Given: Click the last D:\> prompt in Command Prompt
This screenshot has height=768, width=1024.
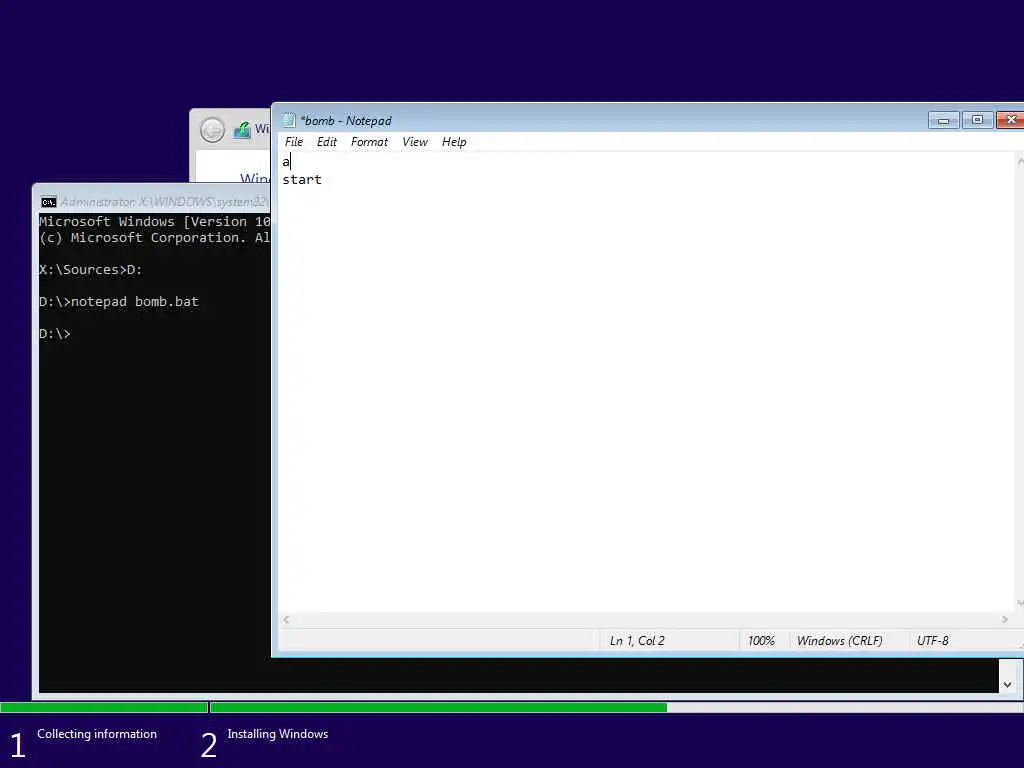Looking at the screenshot, I should [x=55, y=334].
